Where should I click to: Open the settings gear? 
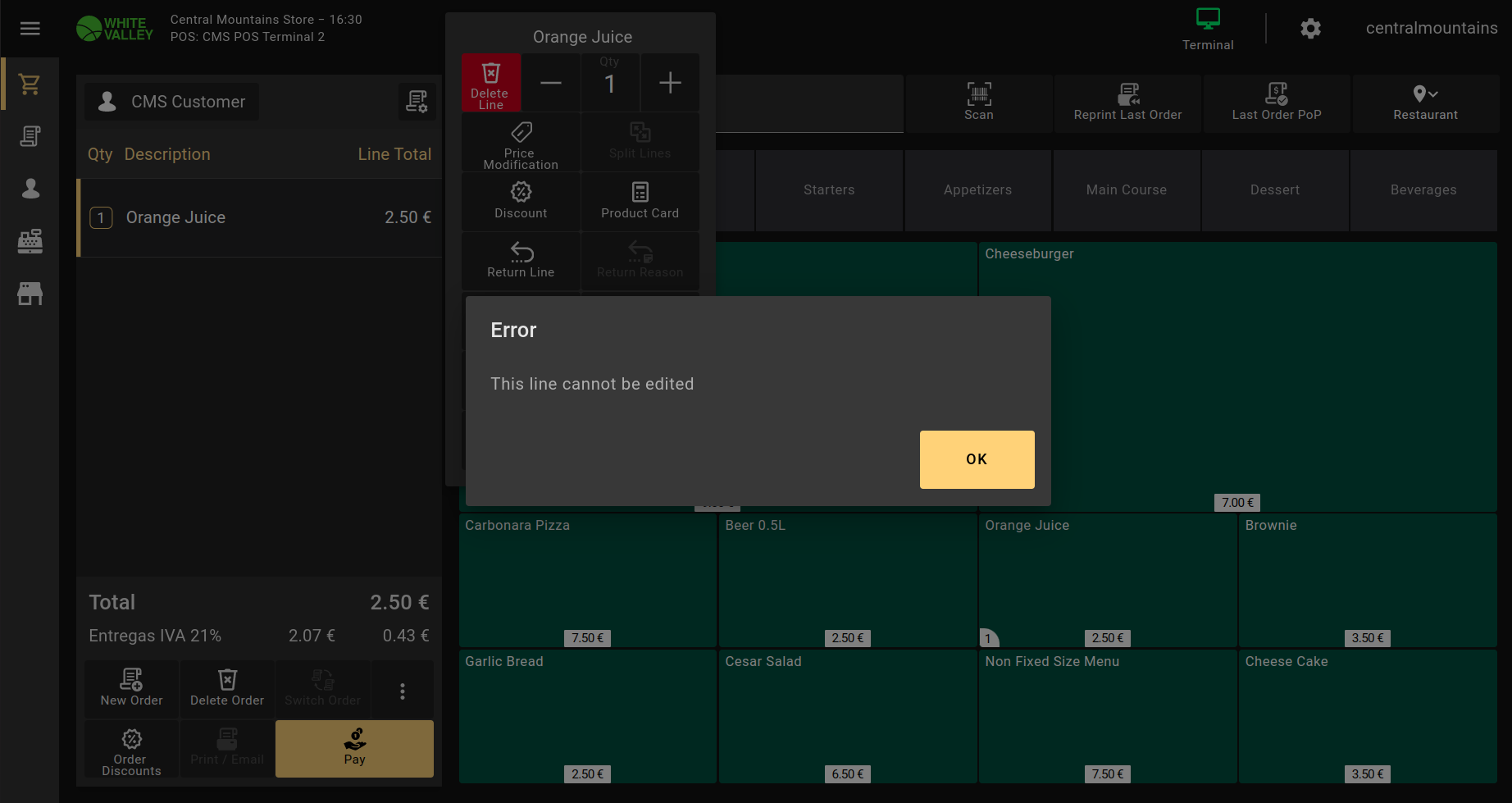[1310, 29]
